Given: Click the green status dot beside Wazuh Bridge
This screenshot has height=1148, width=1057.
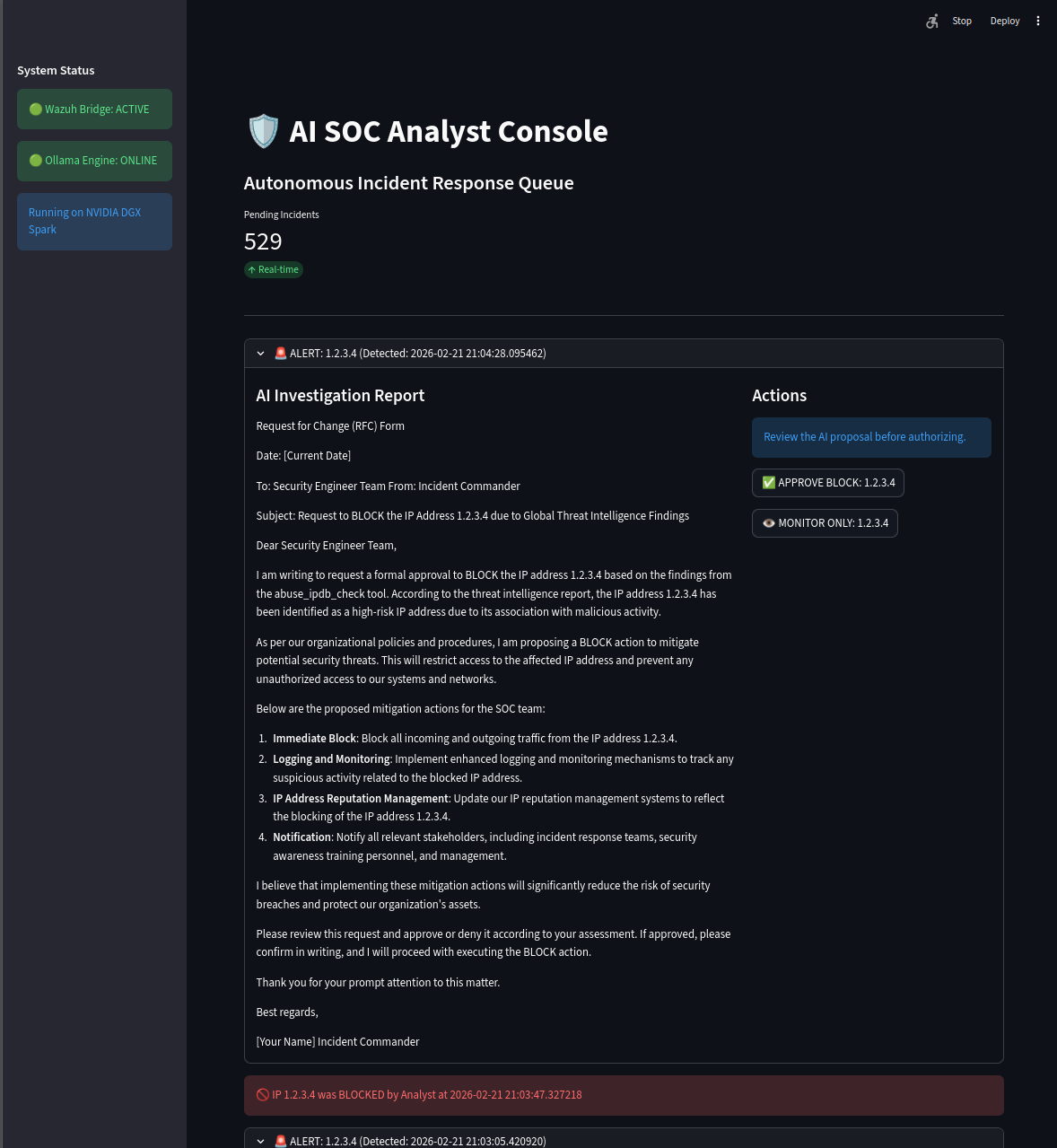Looking at the screenshot, I should pyautogui.click(x=35, y=109).
